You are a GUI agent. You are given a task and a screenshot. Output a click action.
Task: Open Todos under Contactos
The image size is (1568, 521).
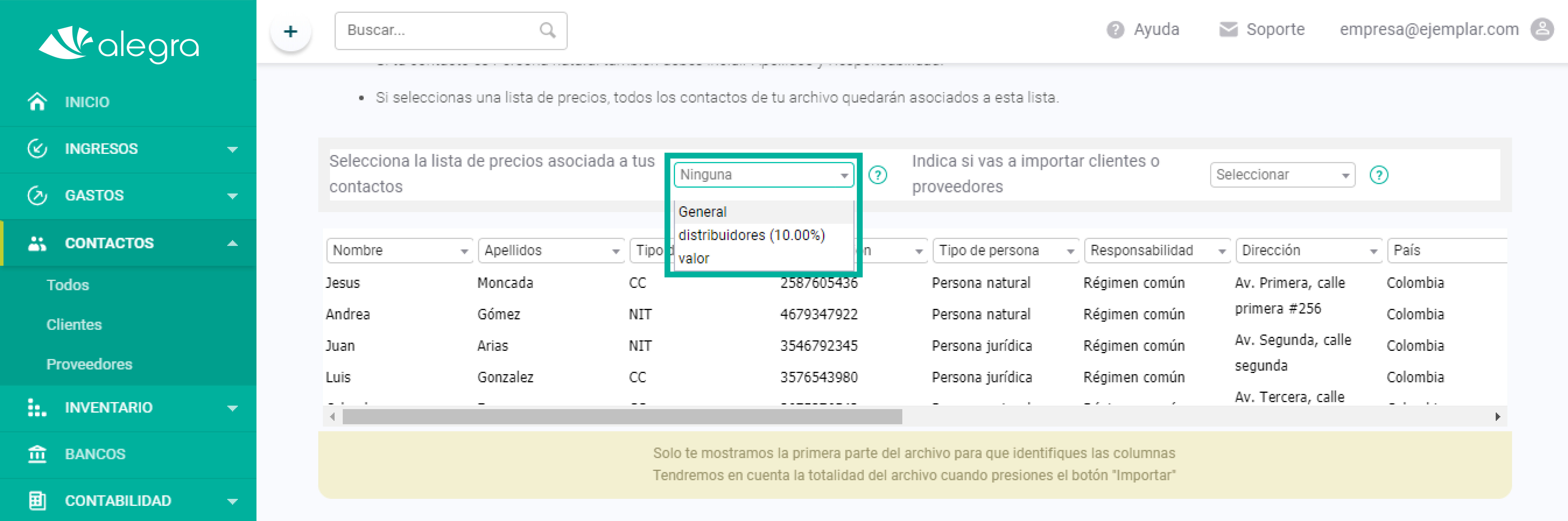pyautogui.click(x=68, y=285)
